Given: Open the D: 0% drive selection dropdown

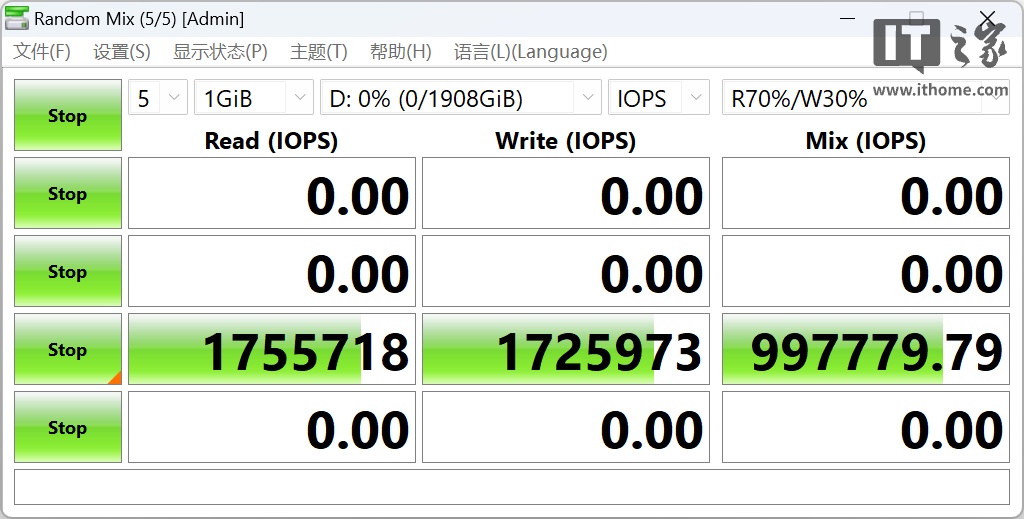Looking at the screenshot, I should click(460, 98).
